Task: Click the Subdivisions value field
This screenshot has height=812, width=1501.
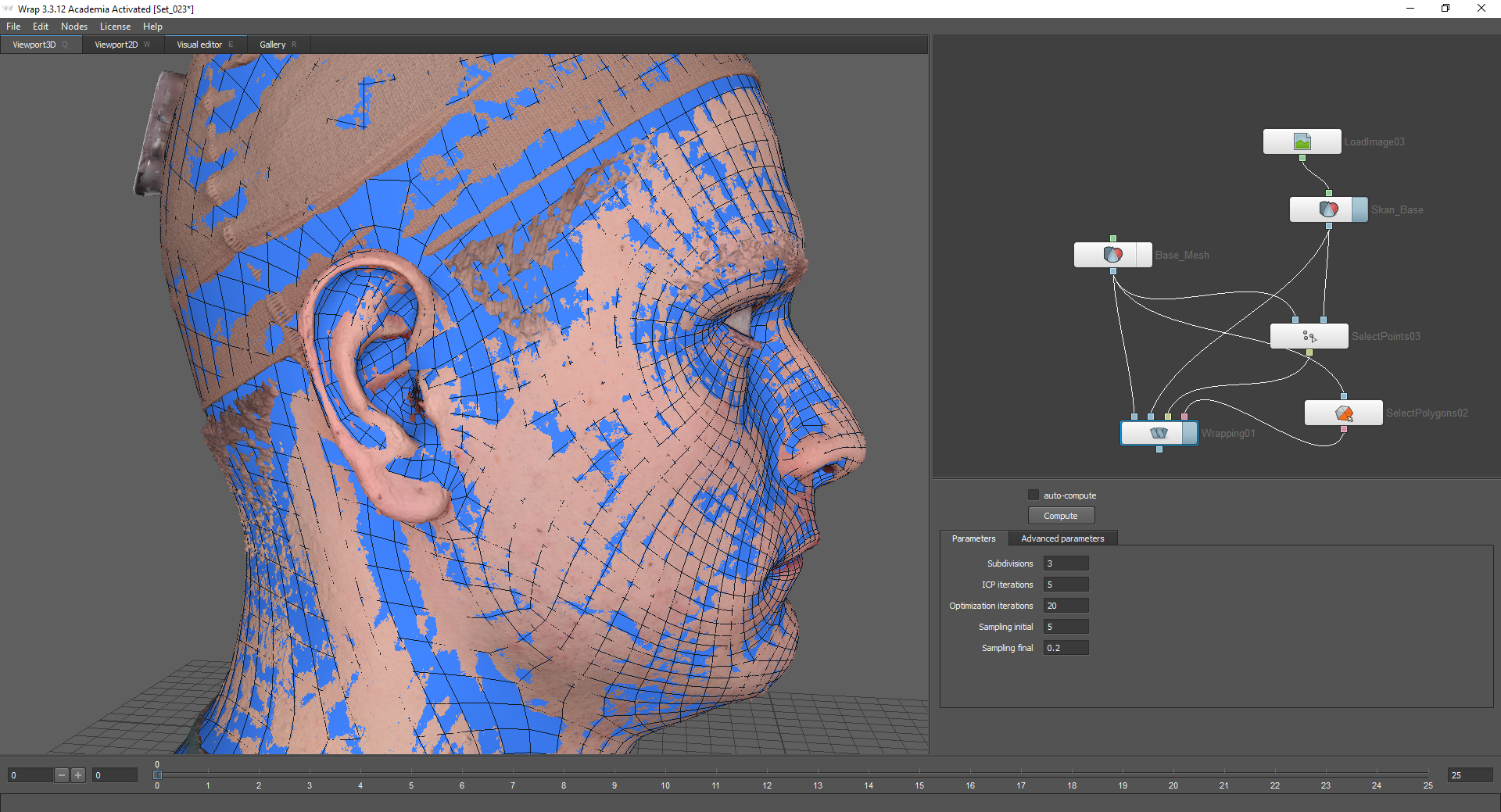Action: point(1066,563)
